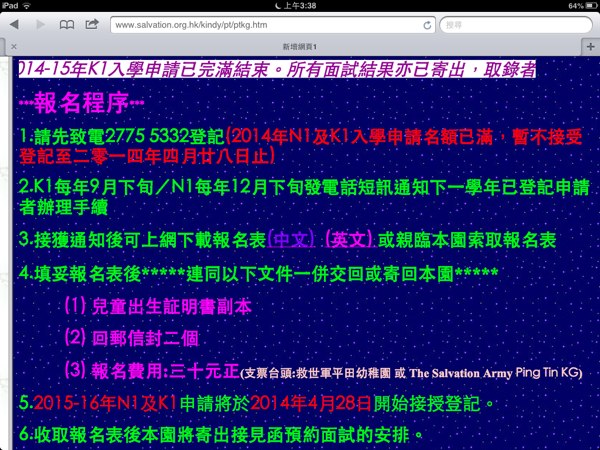Open the share action icon
600x450 pixels.
(91, 23)
